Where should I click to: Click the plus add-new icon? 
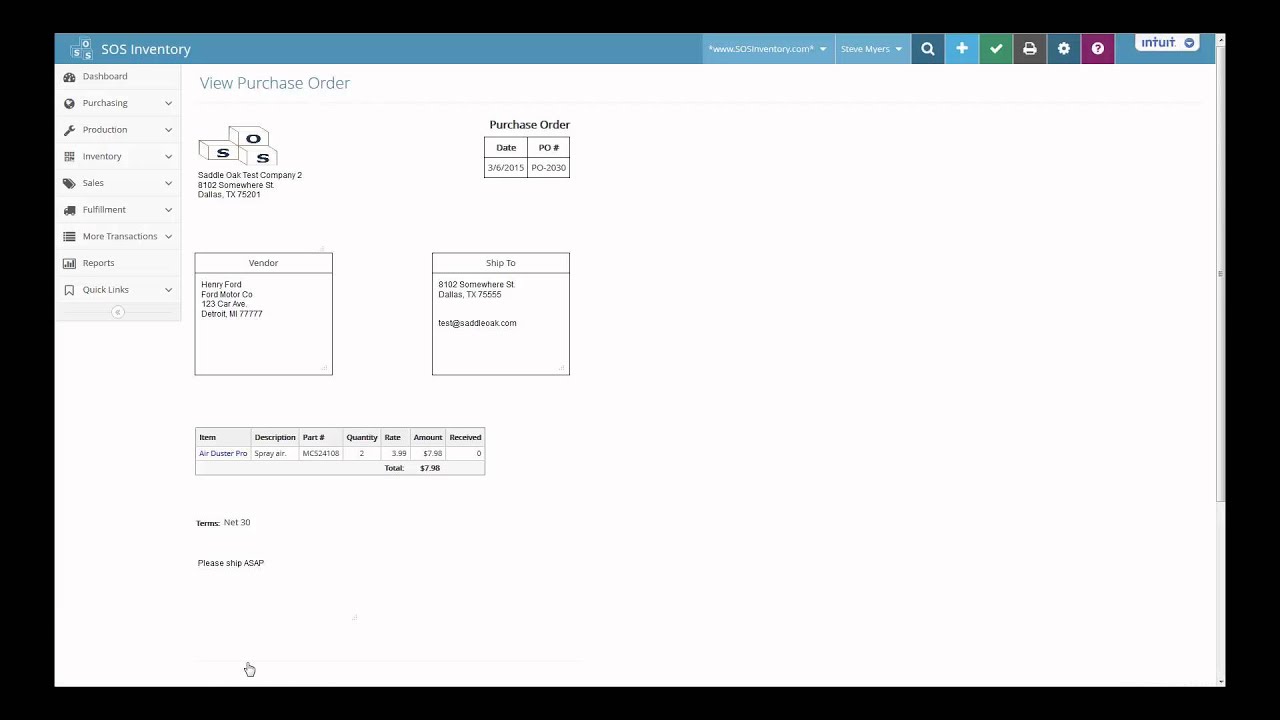tap(962, 49)
